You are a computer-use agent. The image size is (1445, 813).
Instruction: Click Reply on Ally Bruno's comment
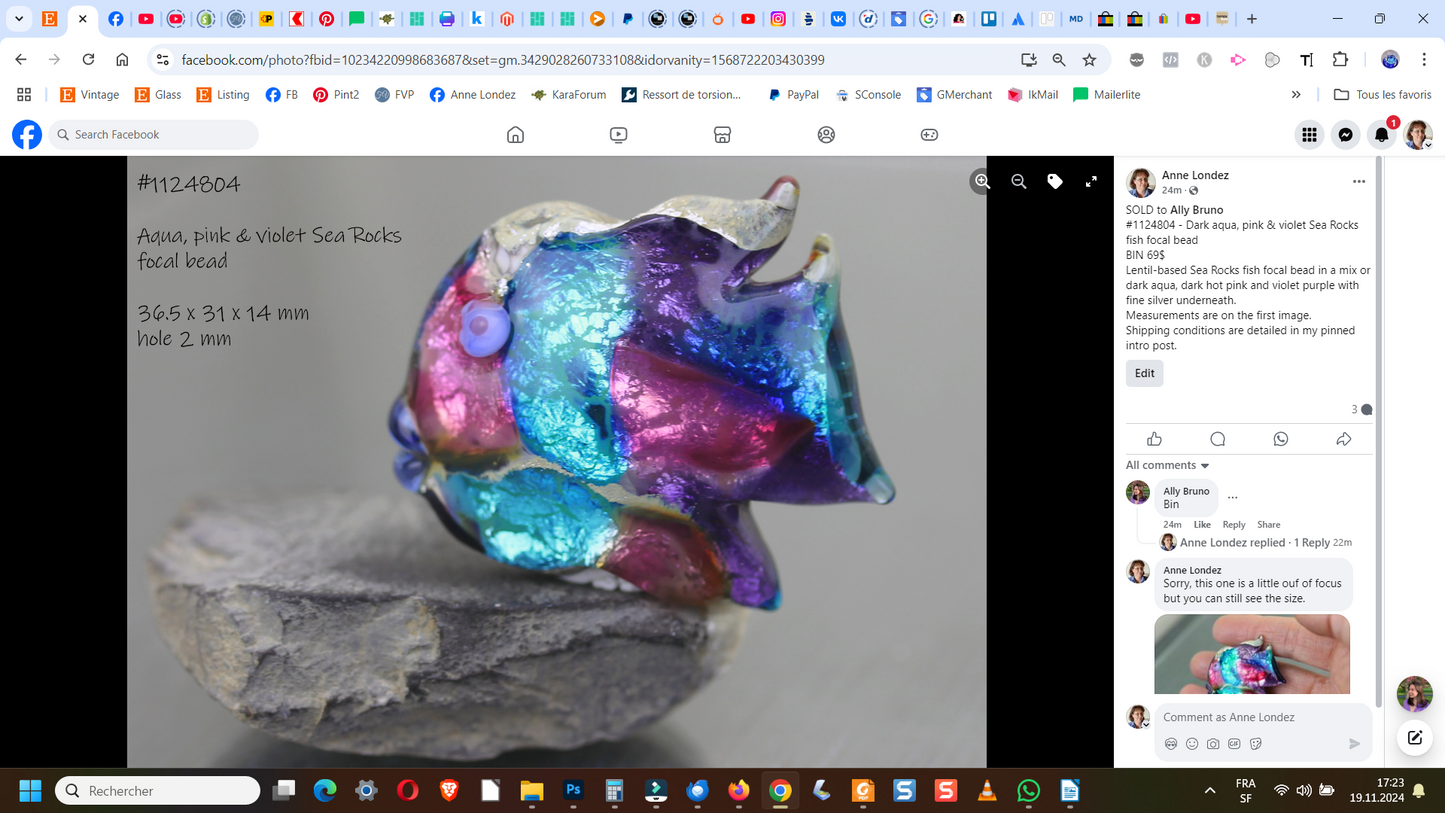[x=1234, y=524]
